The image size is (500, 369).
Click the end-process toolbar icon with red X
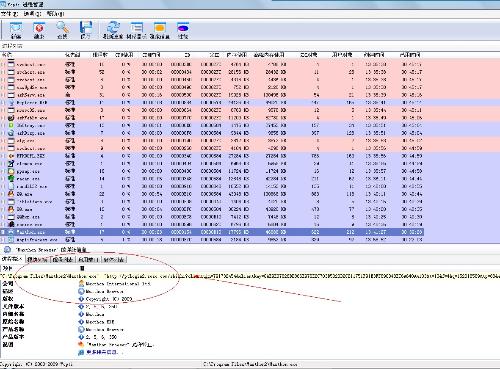(39, 28)
